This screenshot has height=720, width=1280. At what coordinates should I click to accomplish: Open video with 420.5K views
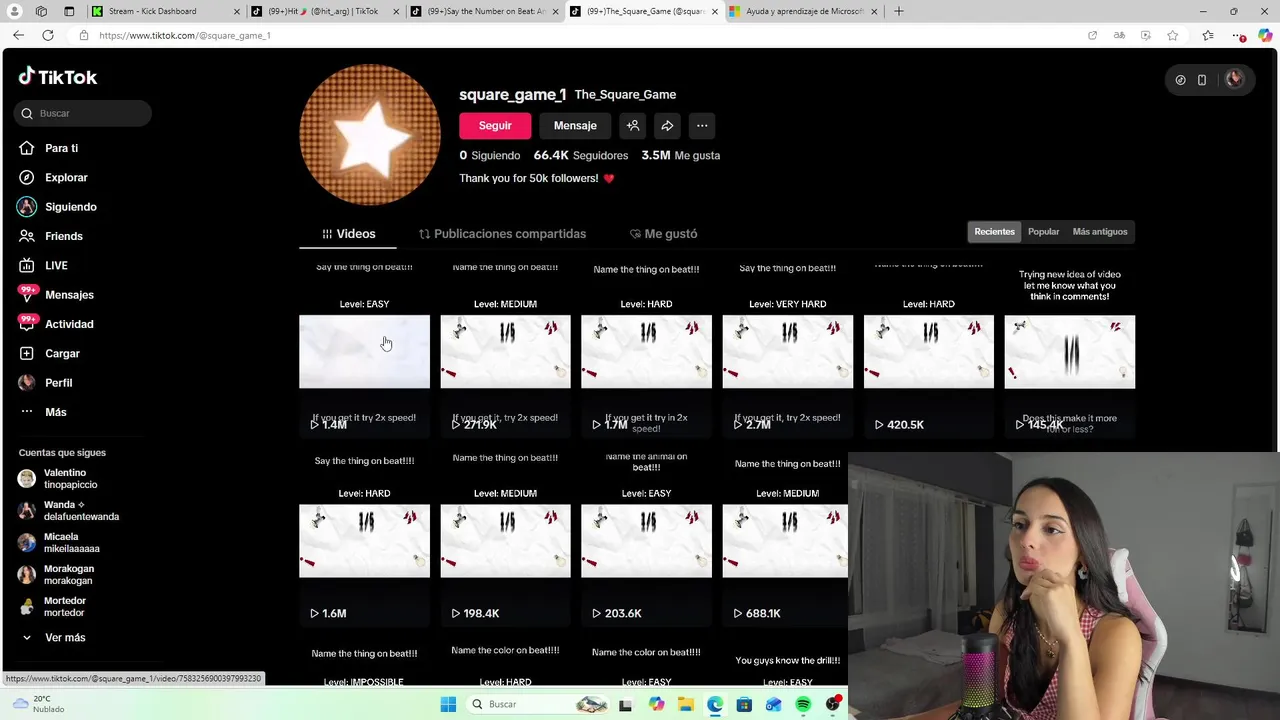click(928, 352)
